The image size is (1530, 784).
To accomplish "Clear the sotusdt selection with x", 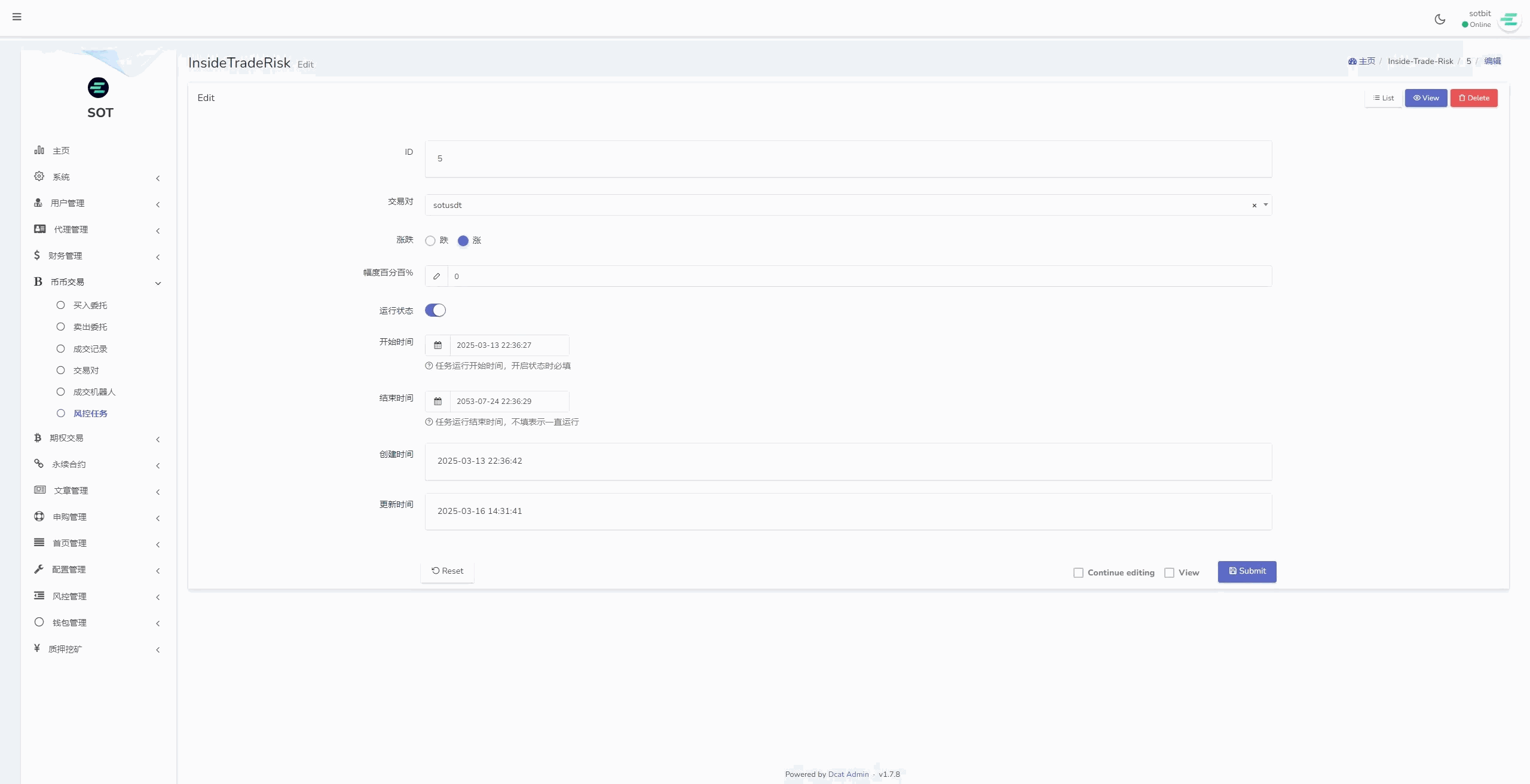I will pyautogui.click(x=1254, y=206).
